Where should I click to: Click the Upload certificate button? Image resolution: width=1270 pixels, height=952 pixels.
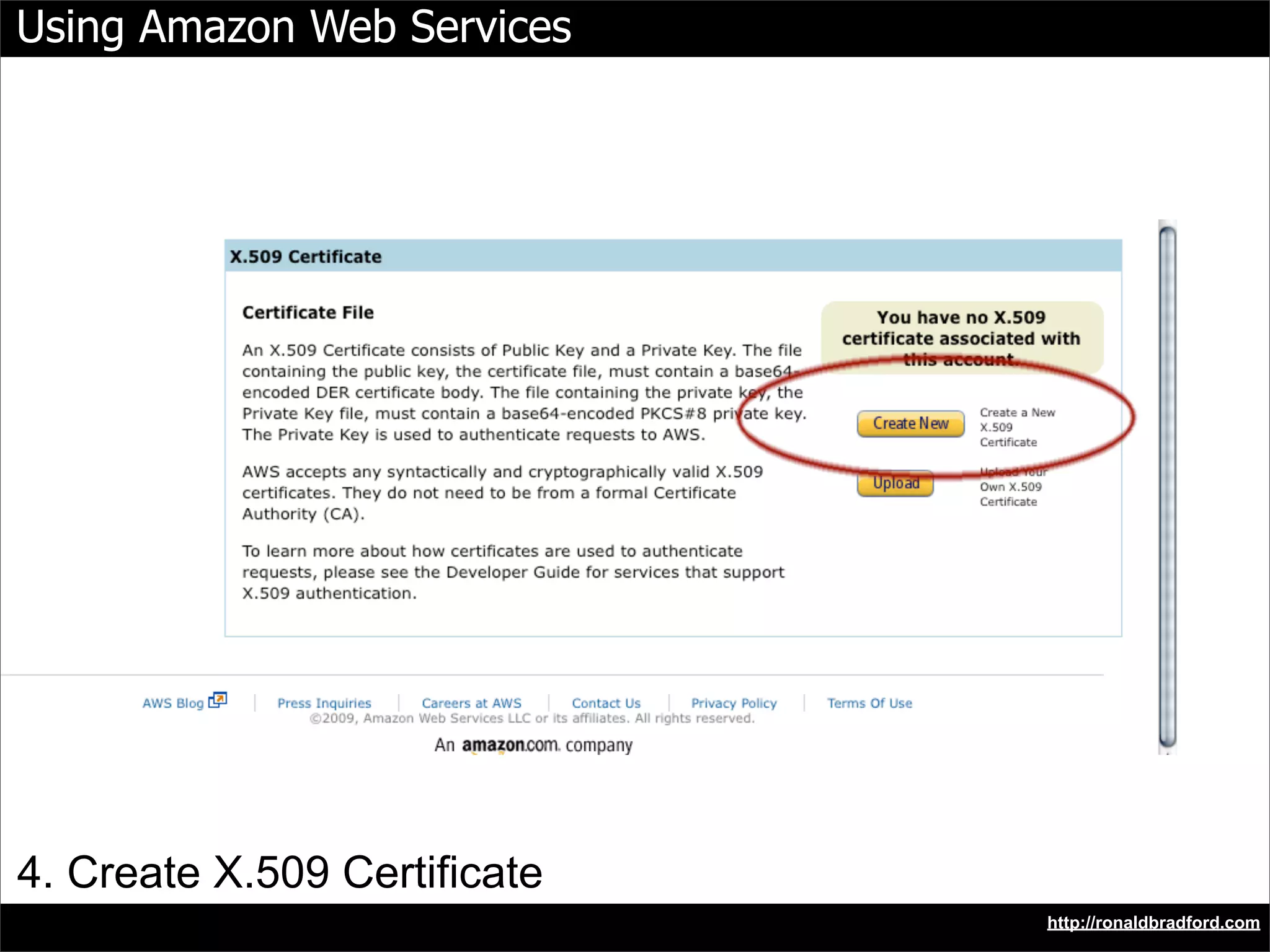(895, 483)
